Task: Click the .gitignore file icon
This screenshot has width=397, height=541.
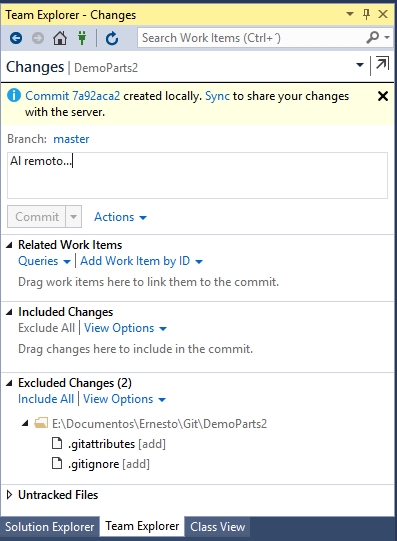Action: [x=57, y=463]
